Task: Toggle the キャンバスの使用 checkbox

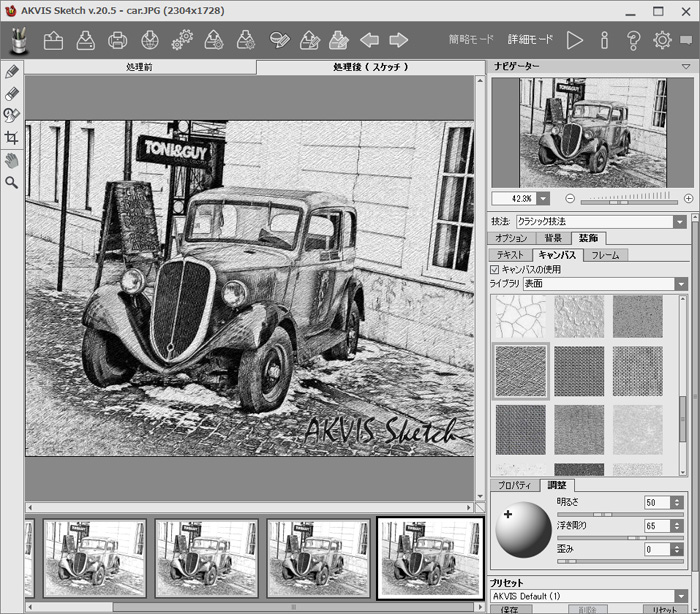Action: (494, 269)
